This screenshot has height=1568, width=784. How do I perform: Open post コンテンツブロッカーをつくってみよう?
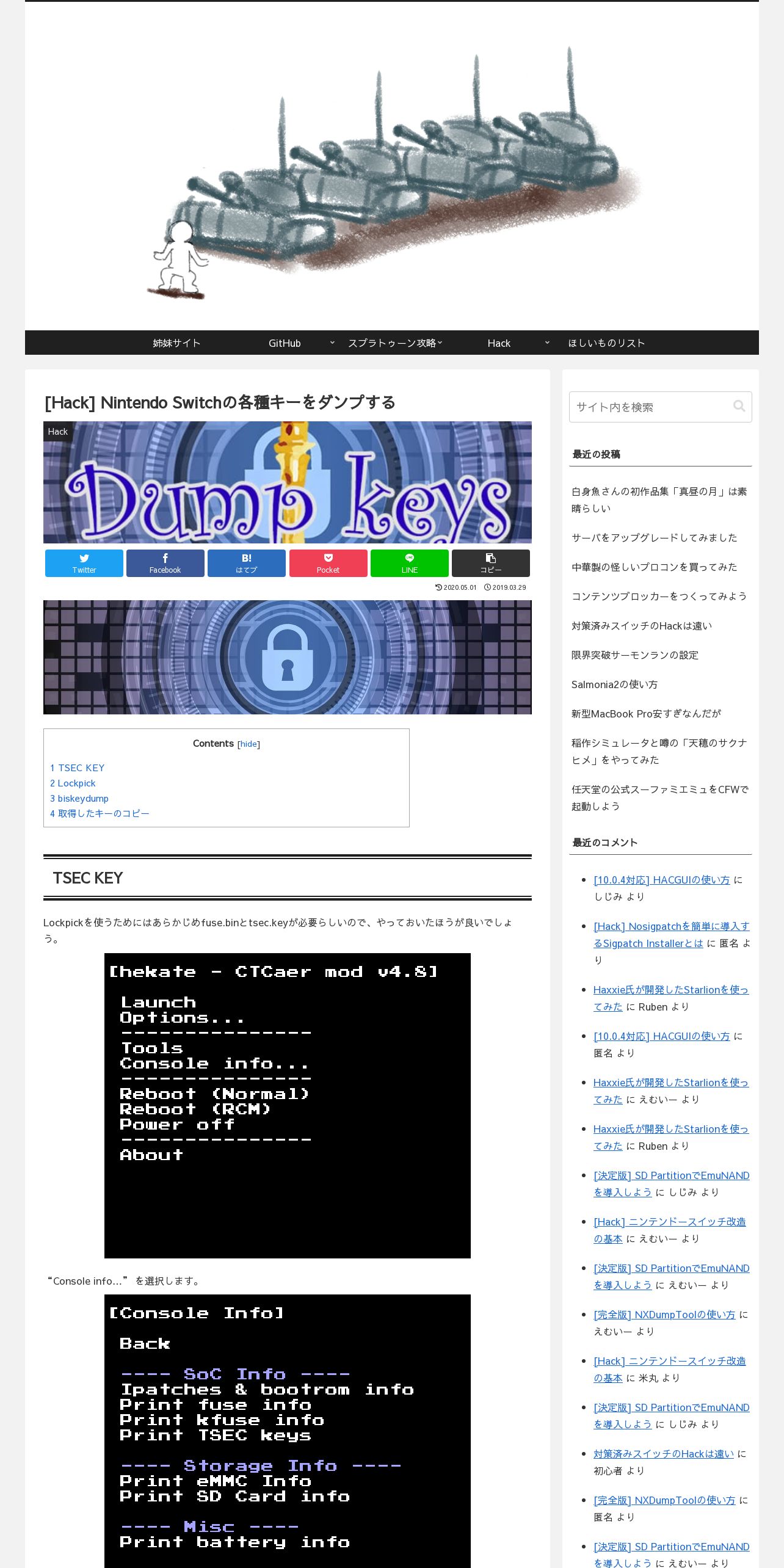coord(659,597)
